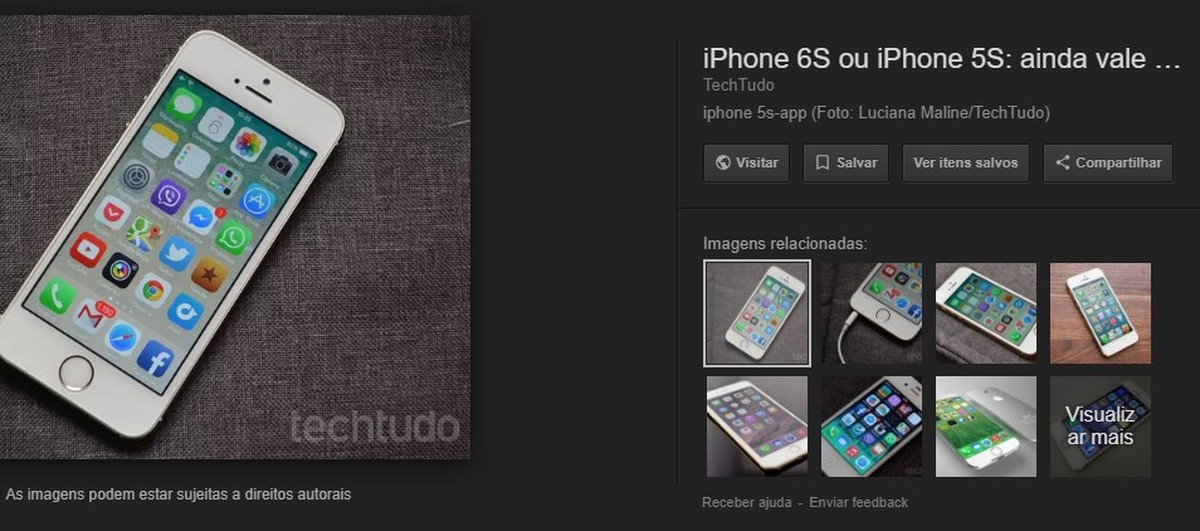Open related image of iPhone with charging cable
The height and width of the screenshot is (531, 1200).
click(872, 313)
